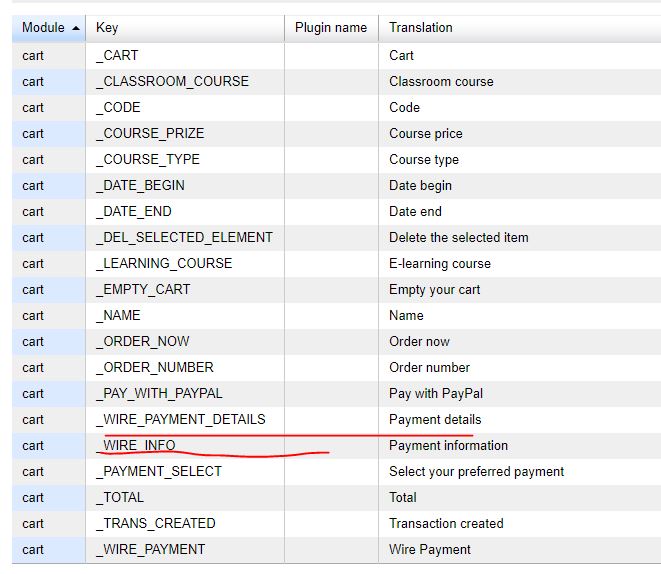Select the _CLASSROOM_COURSE key row
The width and height of the screenshot is (661, 574).
[172, 81]
